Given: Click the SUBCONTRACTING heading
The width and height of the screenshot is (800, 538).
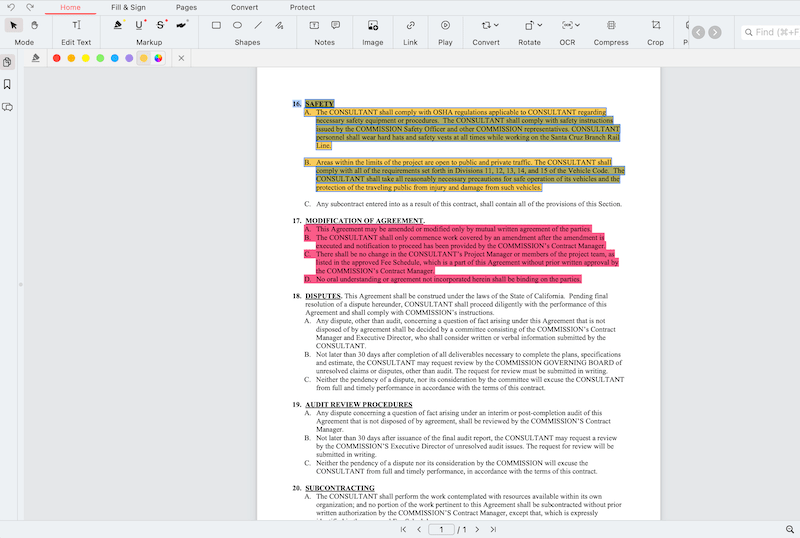Looking at the screenshot, I should [x=340, y=488].
